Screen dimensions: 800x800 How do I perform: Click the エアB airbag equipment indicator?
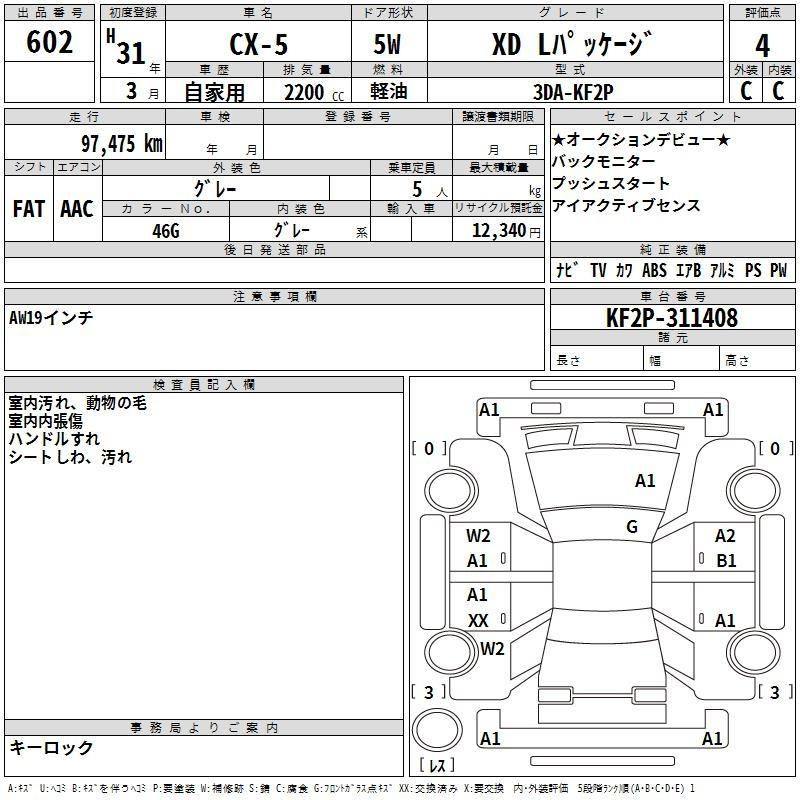tap(687, 270)
